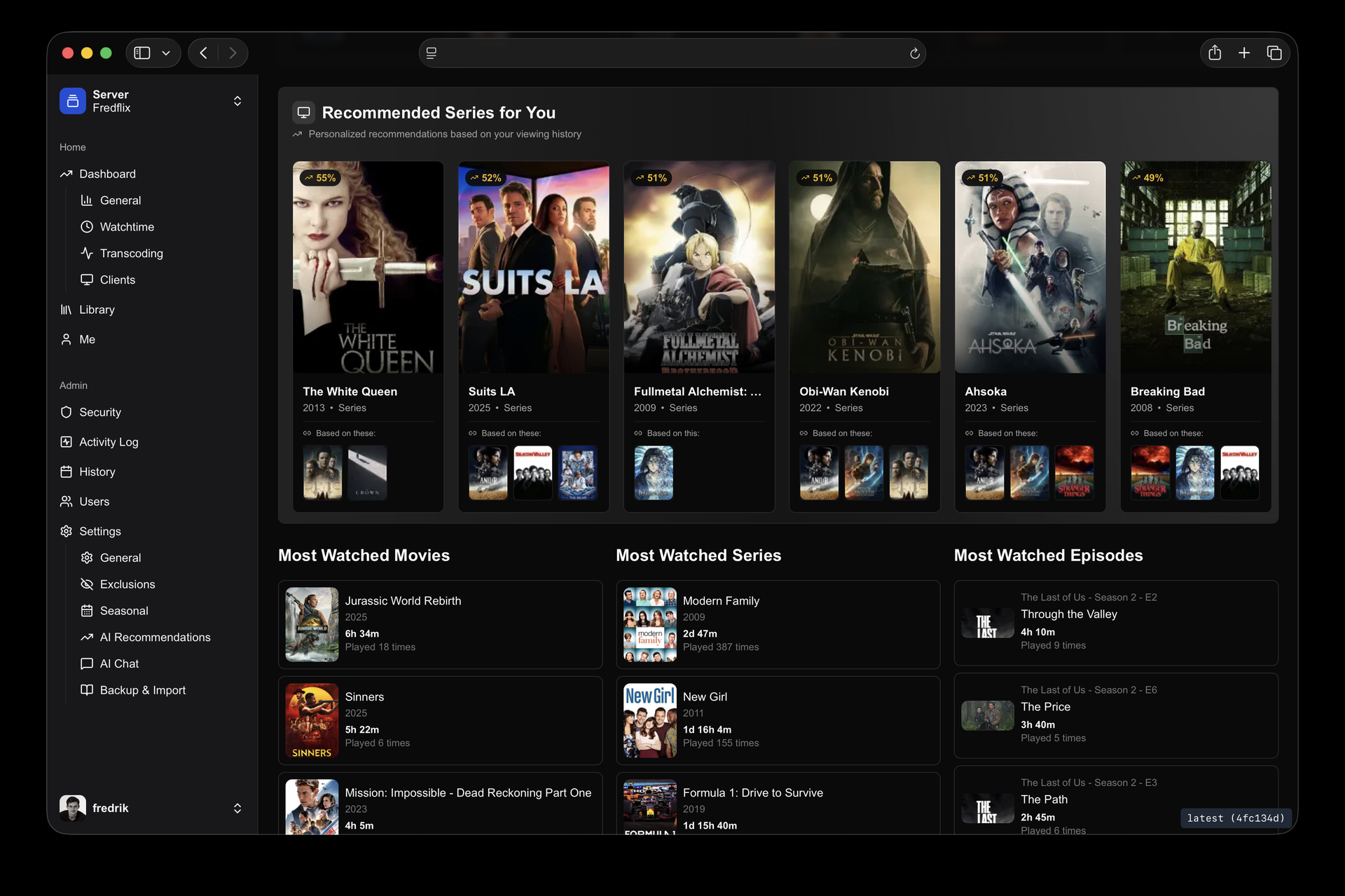Click the Backup & Import book icon
This screenshot has height=896, width=1345.
pos(87,690)
